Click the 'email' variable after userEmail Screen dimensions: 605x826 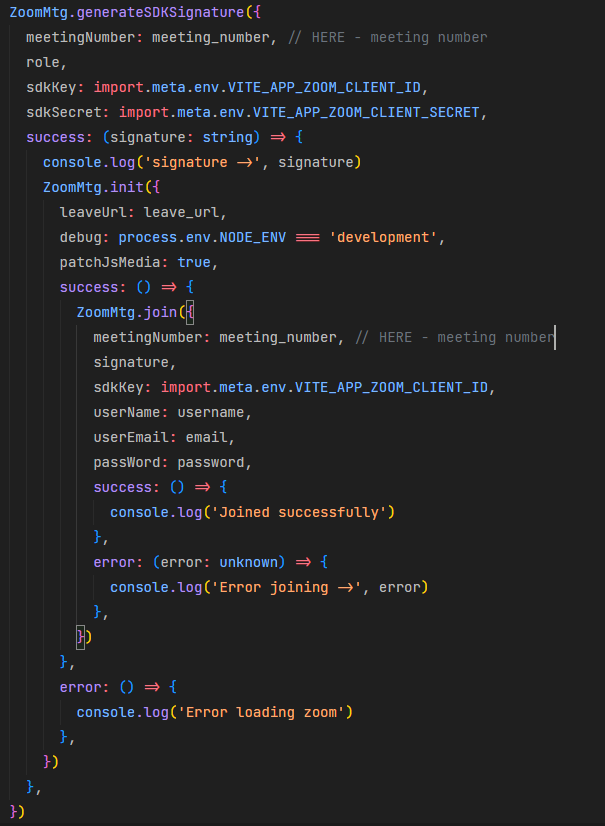(206, 437)
